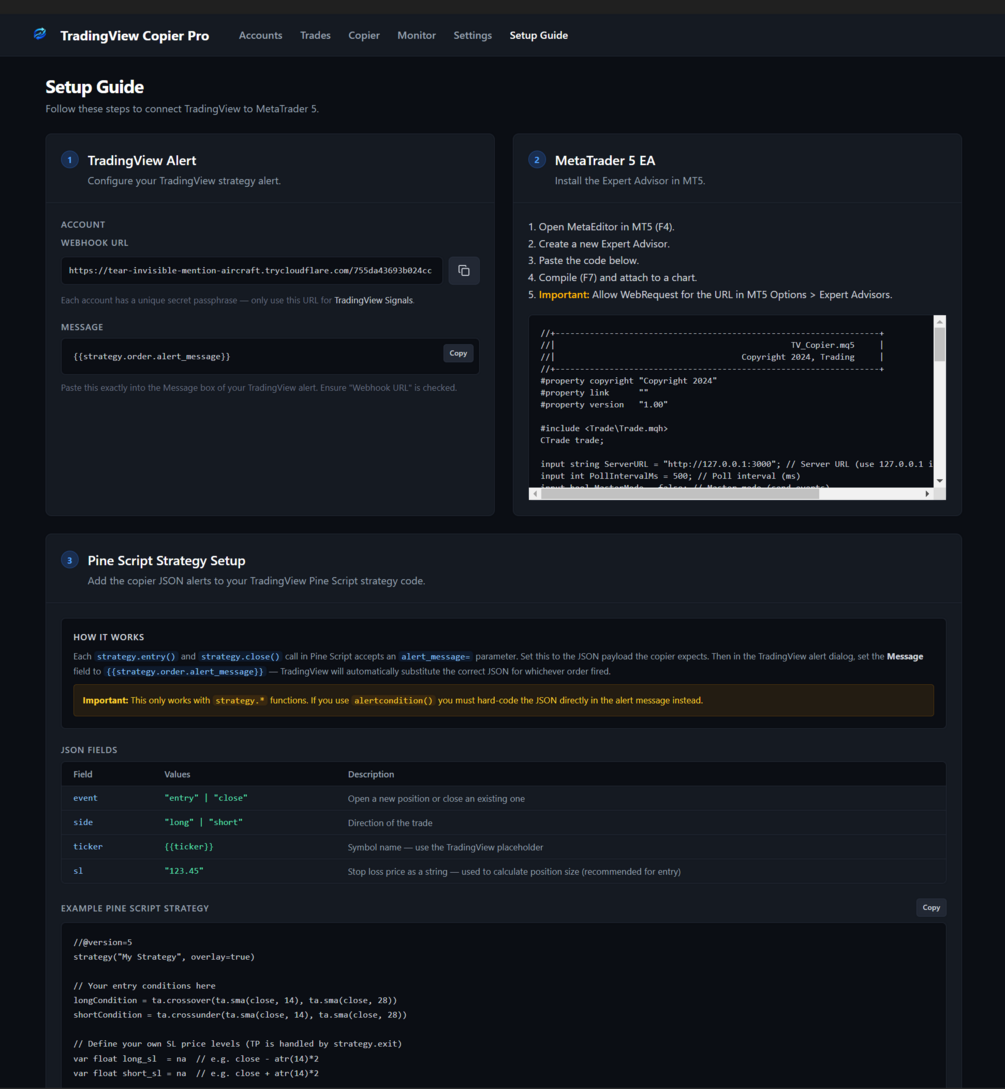
Task: Select the Setup Guide nav item
Action: [x=539, y=35]
